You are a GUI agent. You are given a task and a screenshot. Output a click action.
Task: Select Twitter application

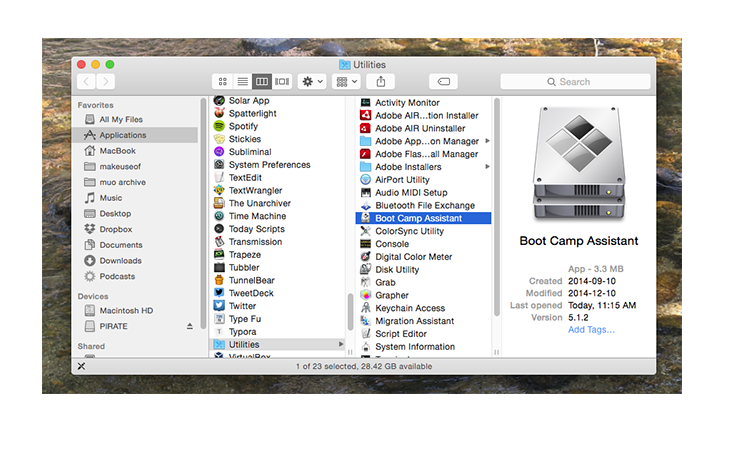[x=242, y=306]
